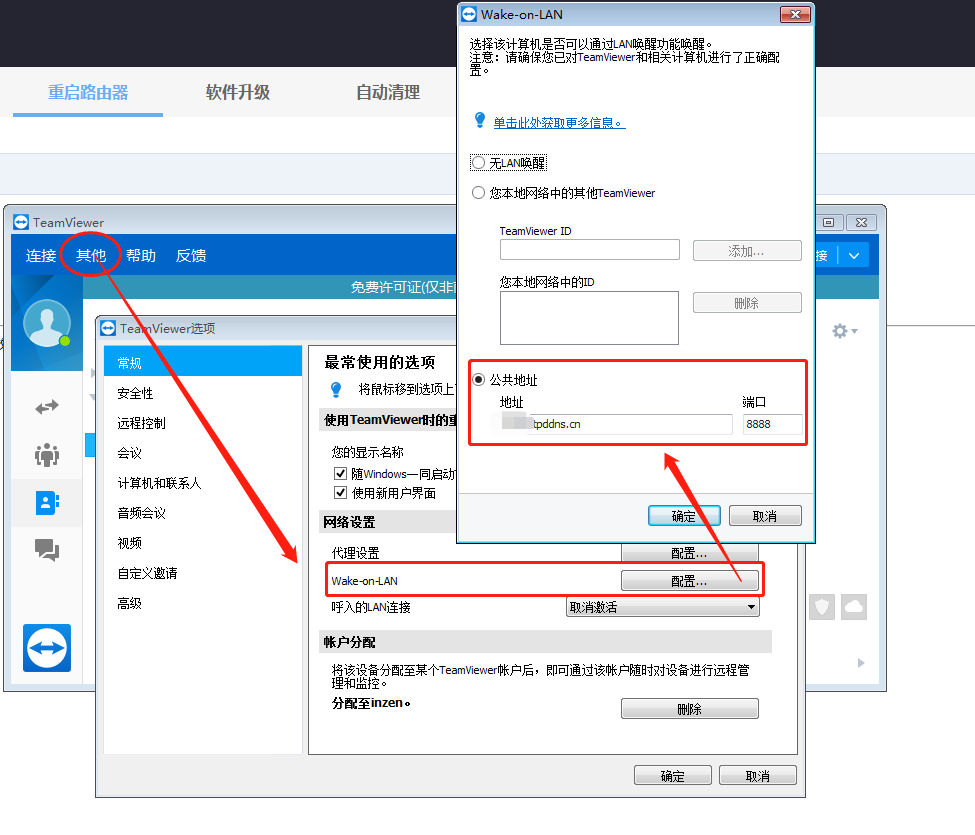The height and width of the screenshot is (835, 975).
Task: Open the Chat bubbles icon in sidebar
Action: tap(47, 549)
